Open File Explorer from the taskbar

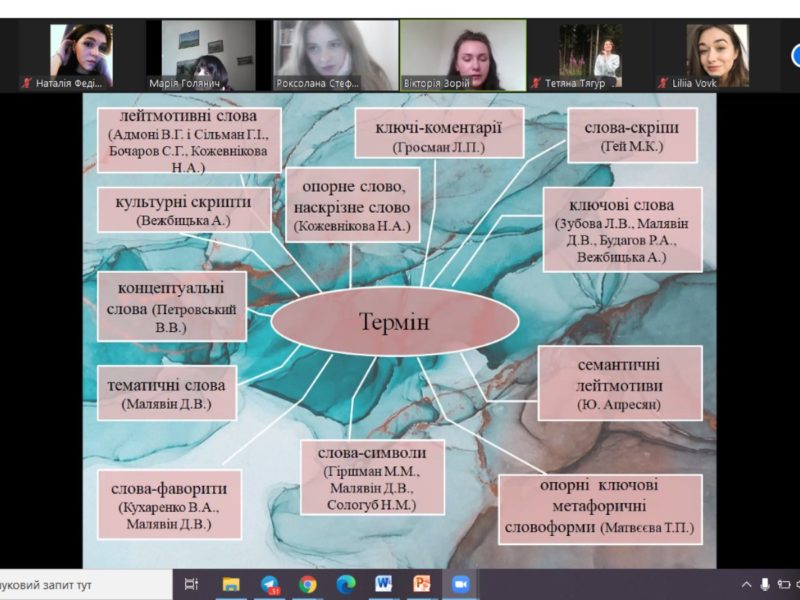click(231, 584)
